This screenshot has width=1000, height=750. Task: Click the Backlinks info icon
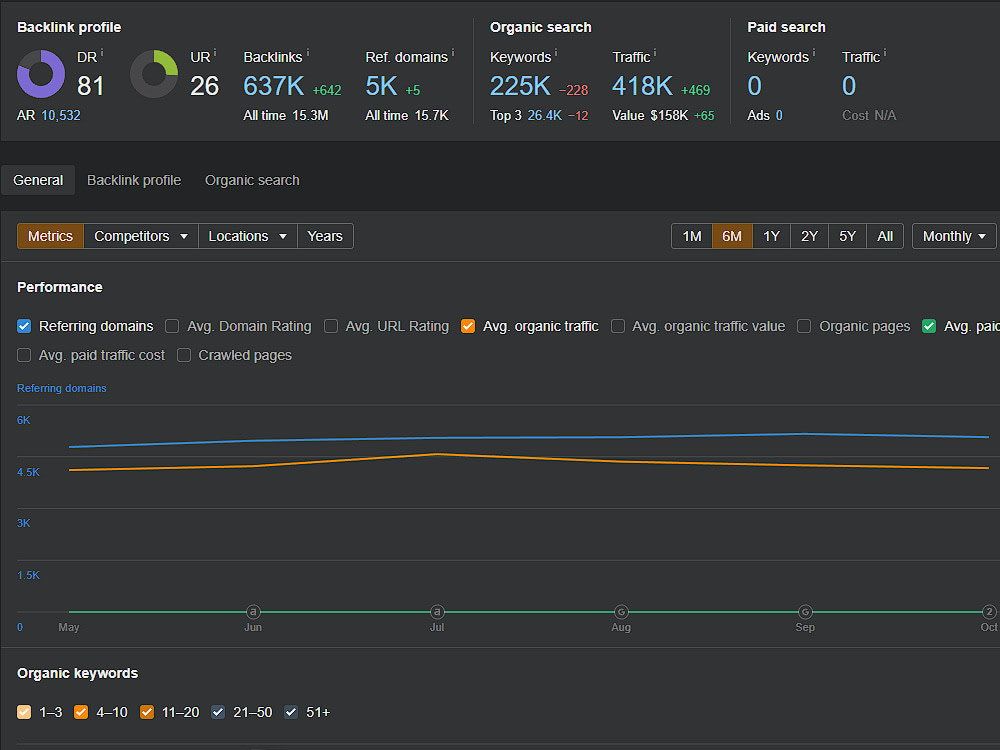click(x=307, y=52)
